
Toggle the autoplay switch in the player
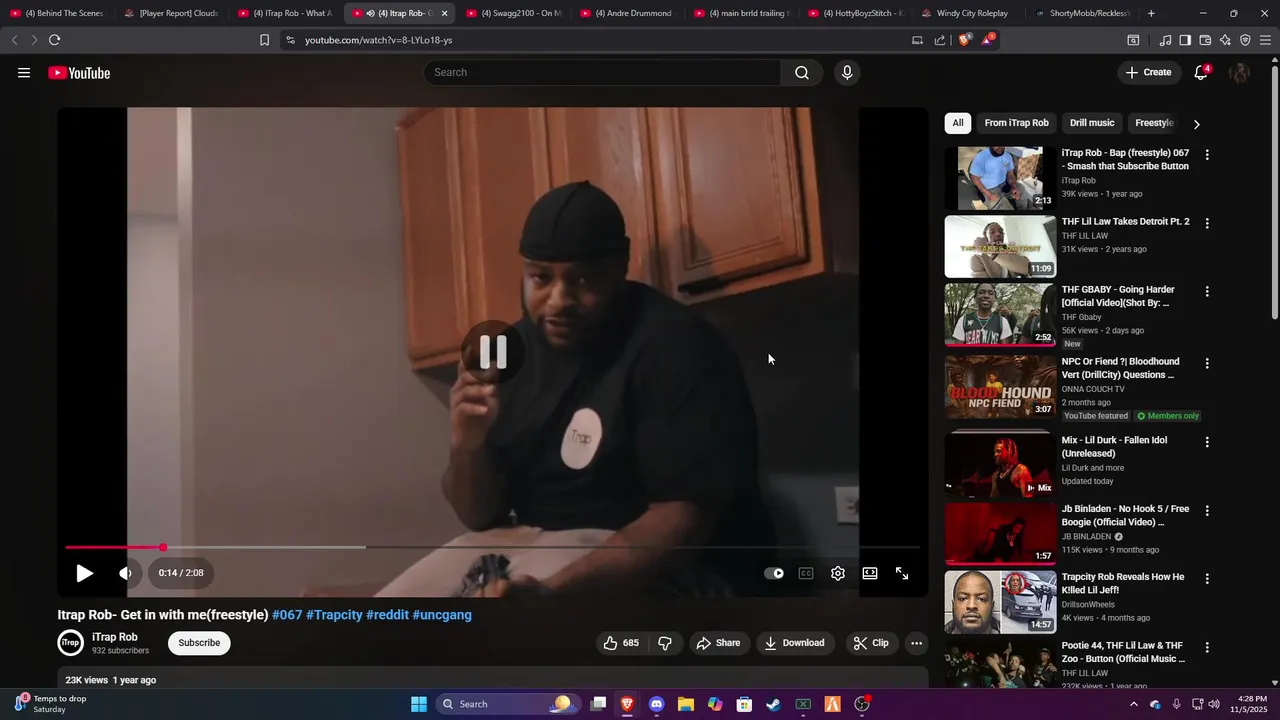coord(774,573)
